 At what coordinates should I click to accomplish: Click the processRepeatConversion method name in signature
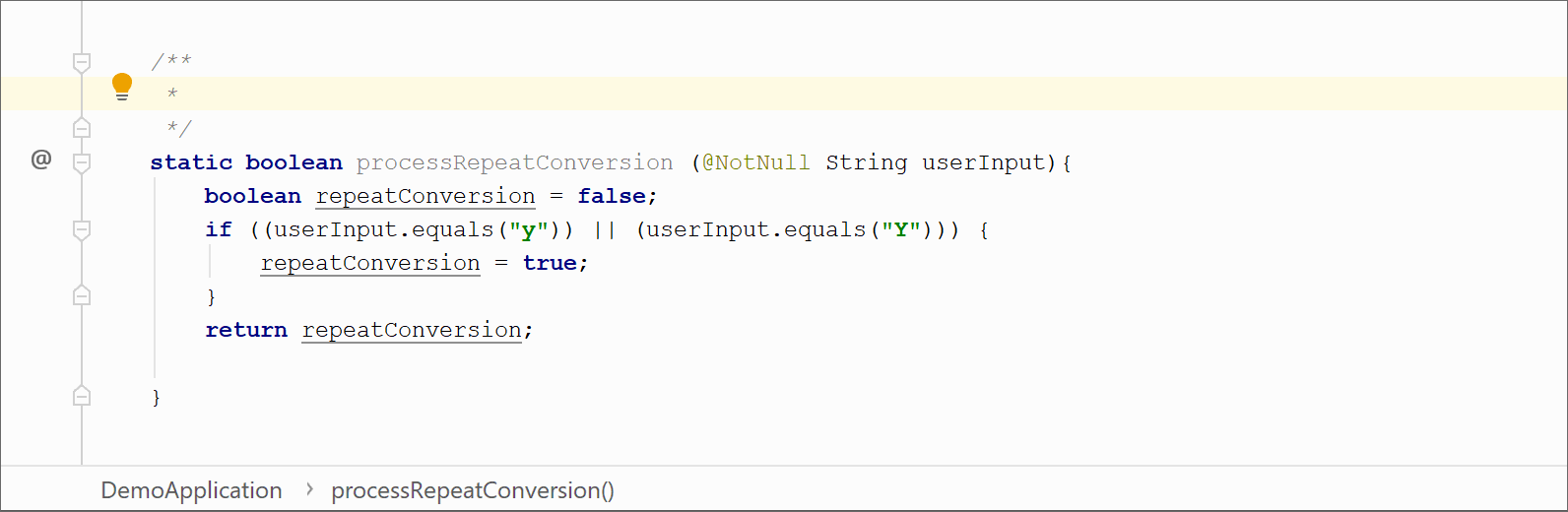pyautogui.click(x=514, y=162)
